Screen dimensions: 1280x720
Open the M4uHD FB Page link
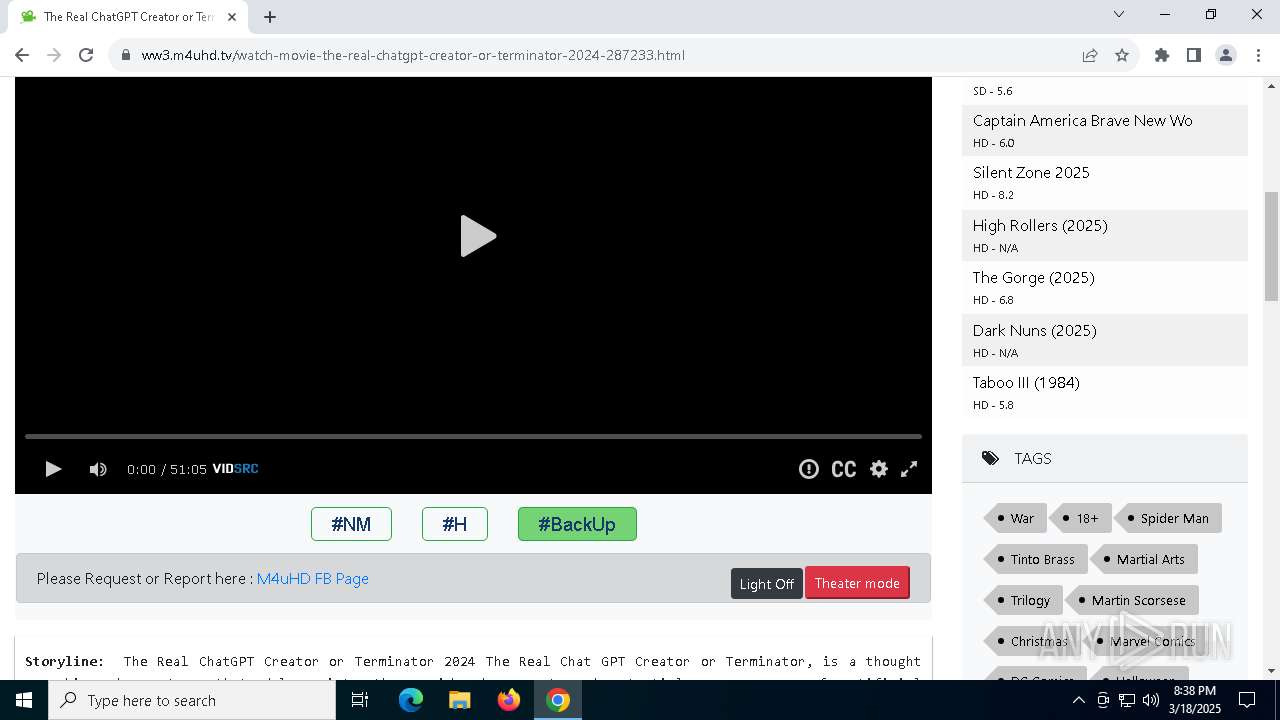[313, 579]
